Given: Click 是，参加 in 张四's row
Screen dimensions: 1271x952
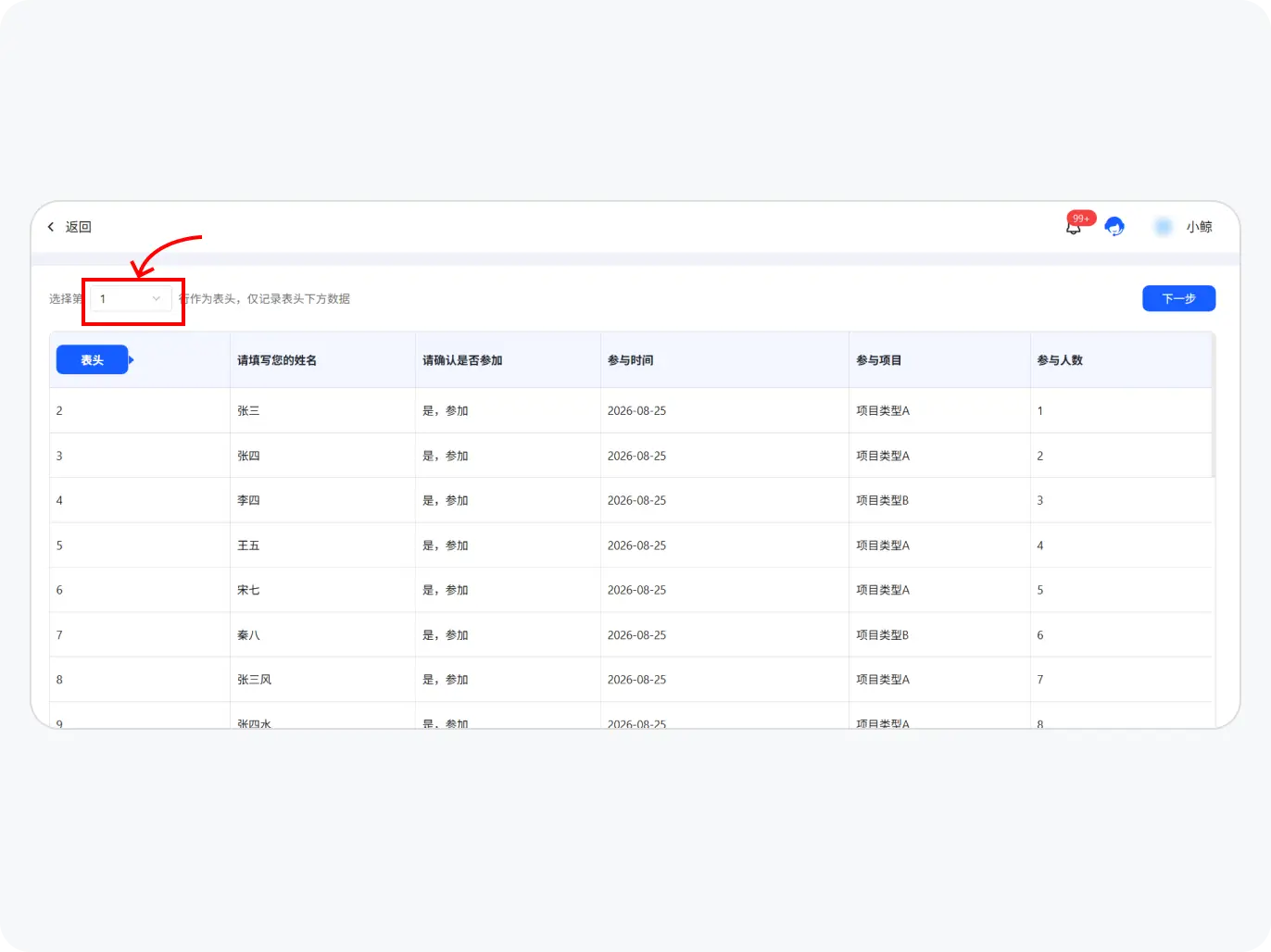Looking at the screenshot, I should coord(446,456).
